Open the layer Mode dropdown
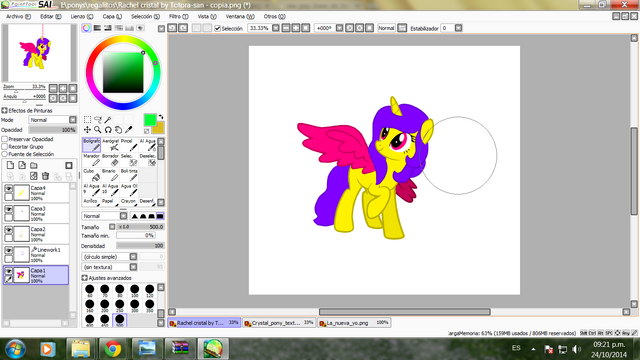The height and width of the screenshot is (360, 640). (x=73, y=120)
